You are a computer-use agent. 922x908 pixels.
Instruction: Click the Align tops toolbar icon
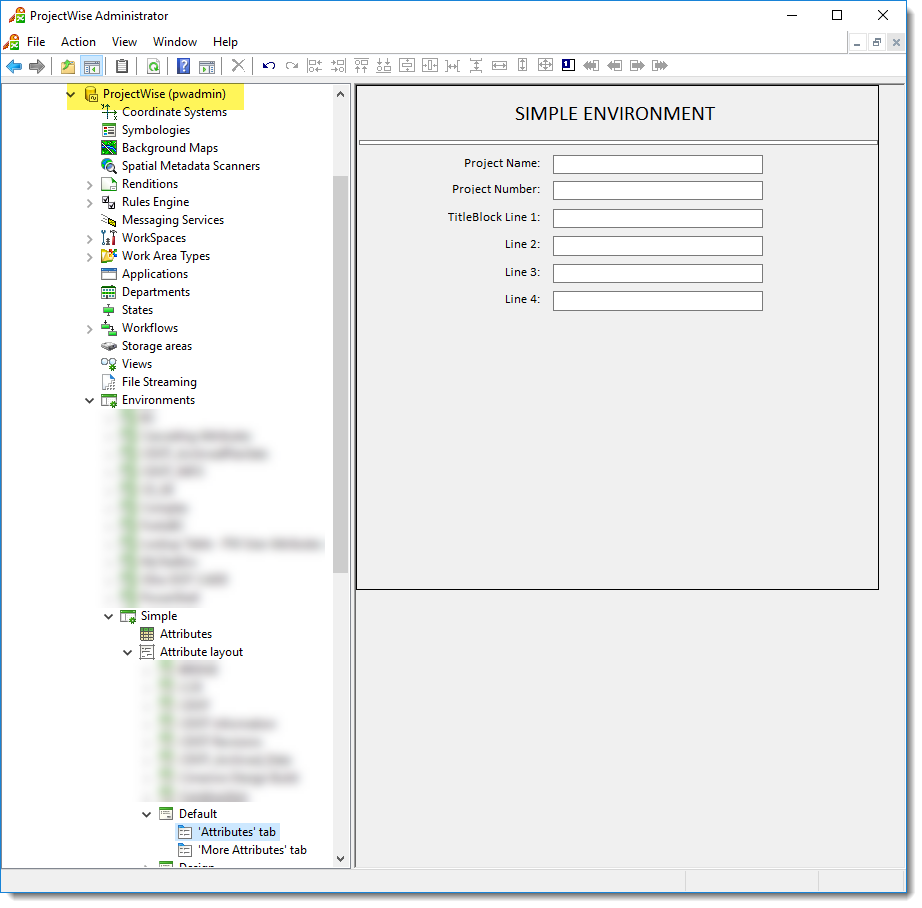[361, 65]
